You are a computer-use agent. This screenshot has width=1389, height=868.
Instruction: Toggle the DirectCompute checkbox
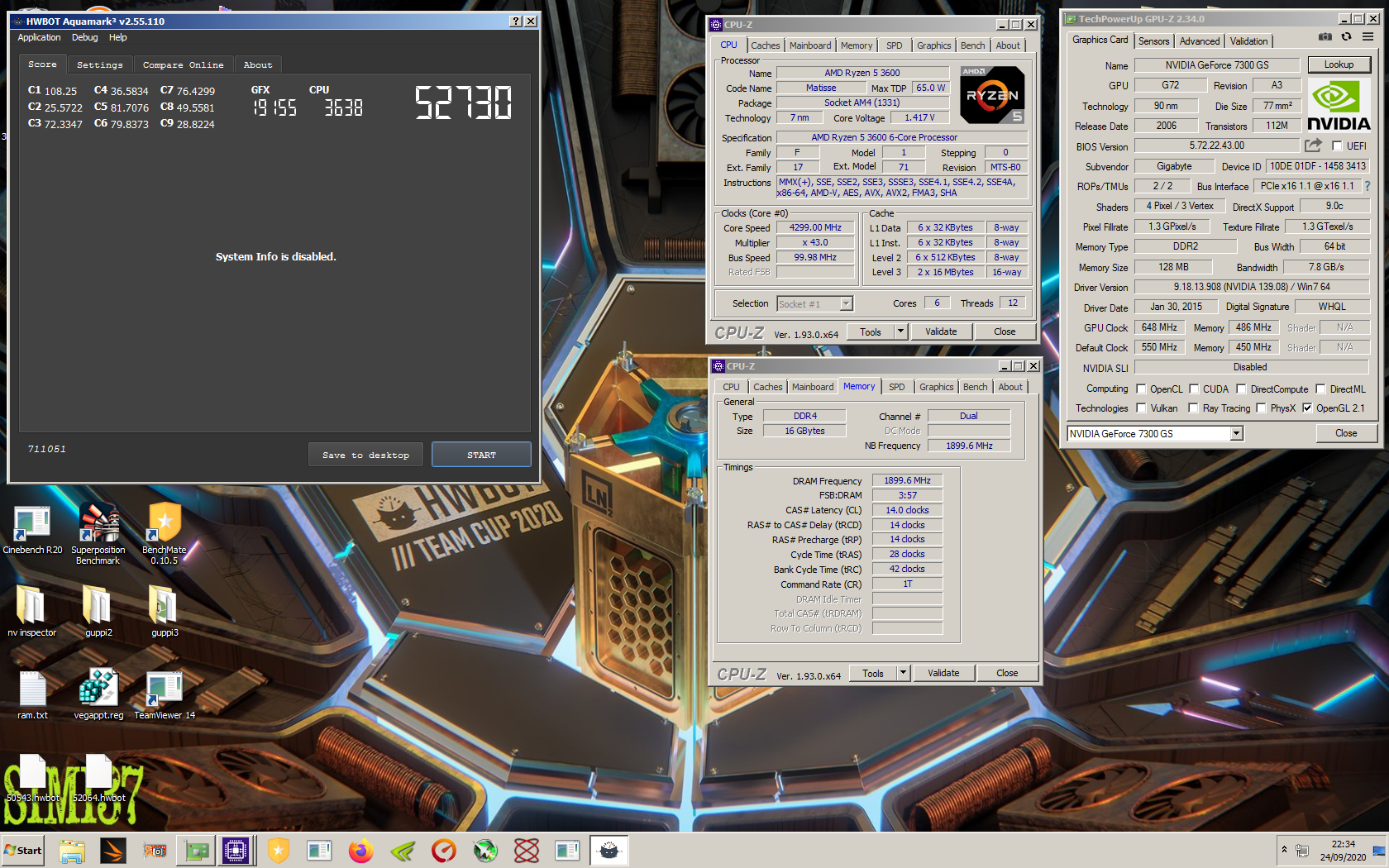click(x=1241, y=389)
